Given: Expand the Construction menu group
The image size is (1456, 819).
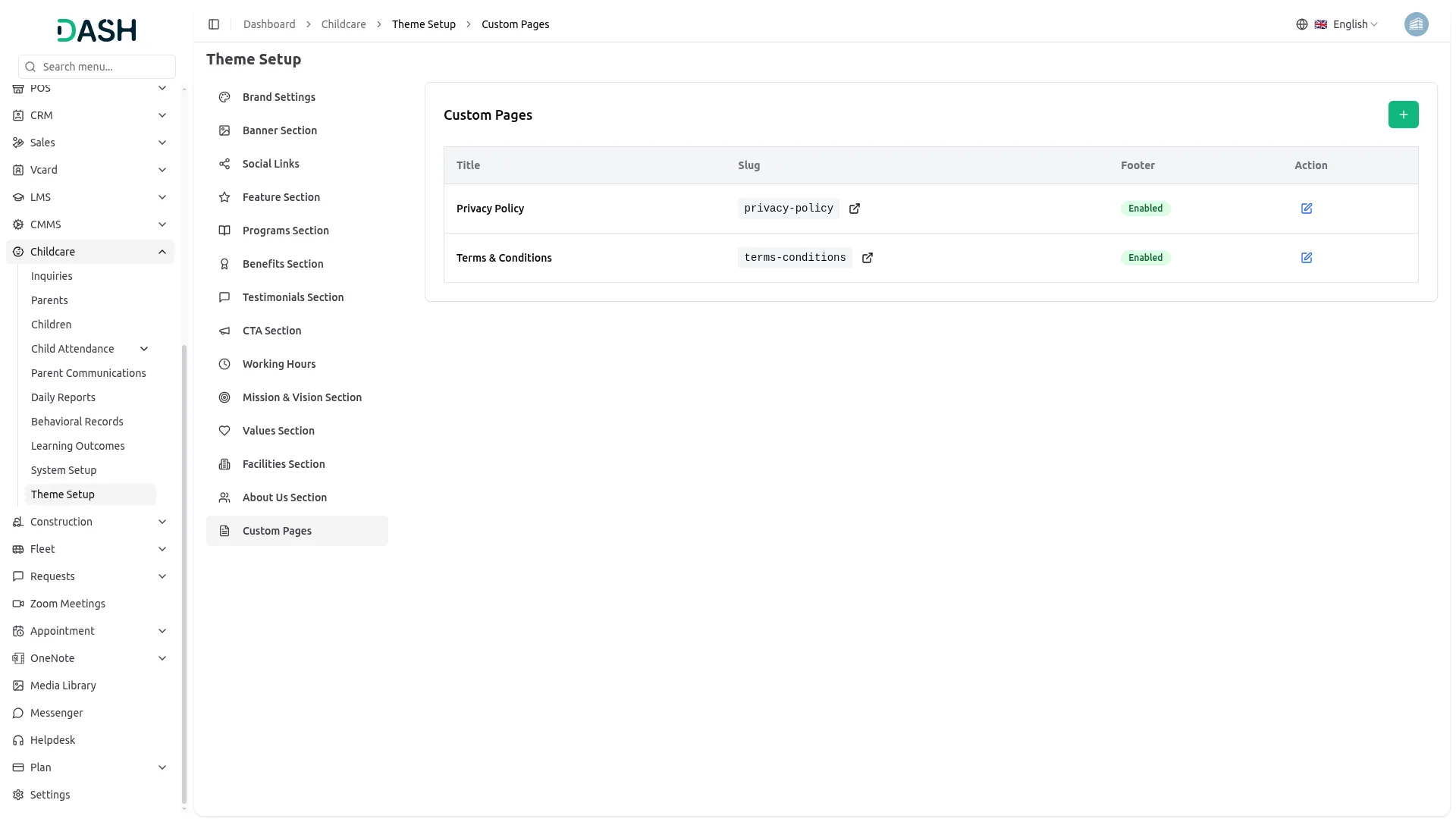Looking at the screenshot, I should [162, 522].
